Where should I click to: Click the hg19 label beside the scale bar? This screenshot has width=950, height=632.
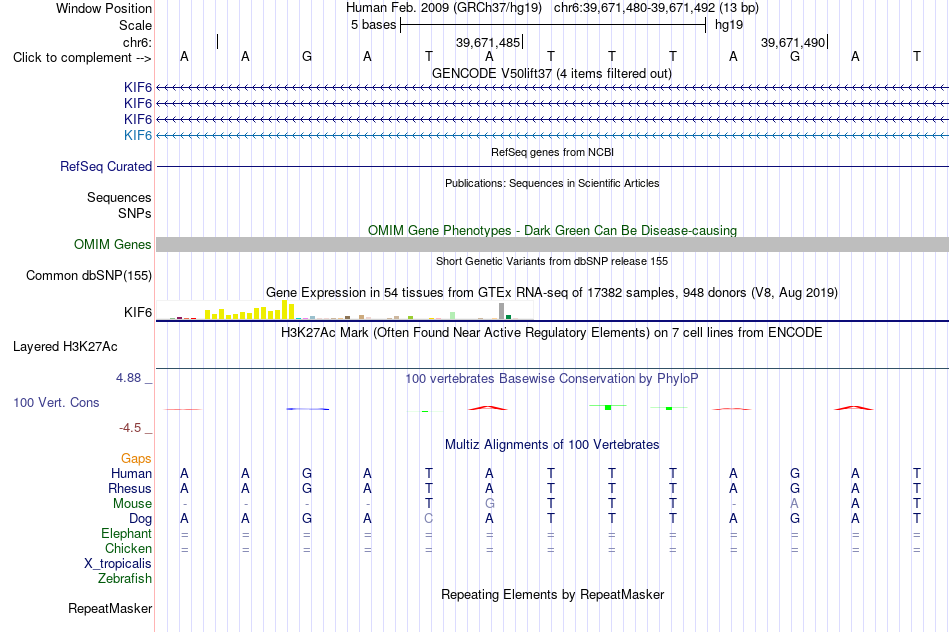729,25
